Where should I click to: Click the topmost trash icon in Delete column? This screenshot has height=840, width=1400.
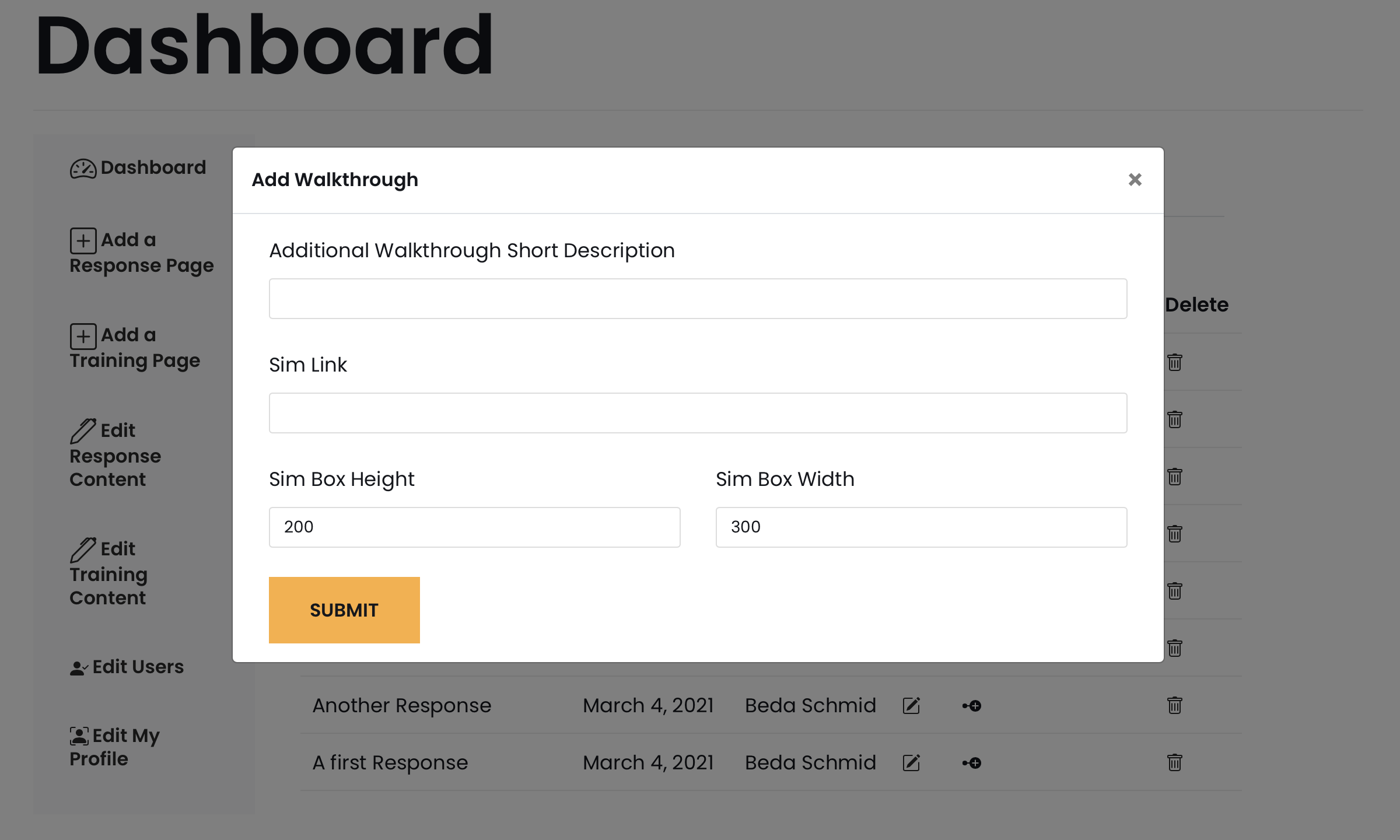coord(1175,362)
